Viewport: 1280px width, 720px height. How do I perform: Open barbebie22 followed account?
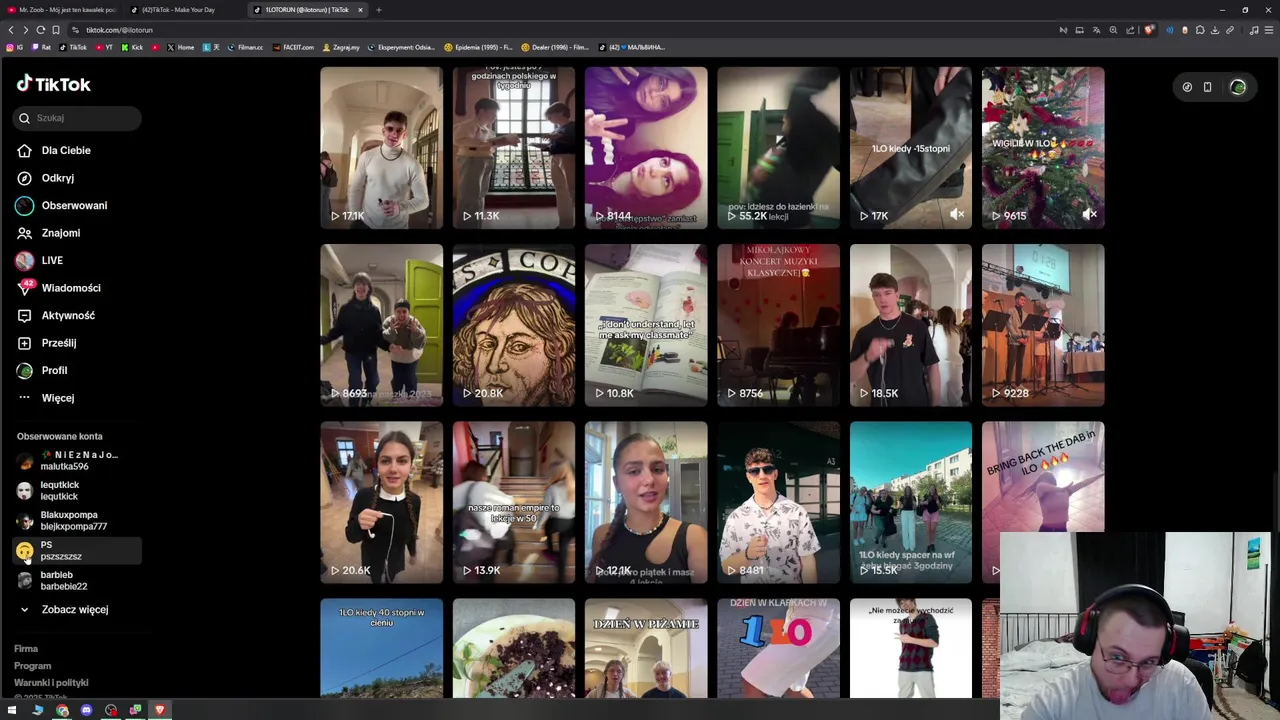tap(78, 581)
